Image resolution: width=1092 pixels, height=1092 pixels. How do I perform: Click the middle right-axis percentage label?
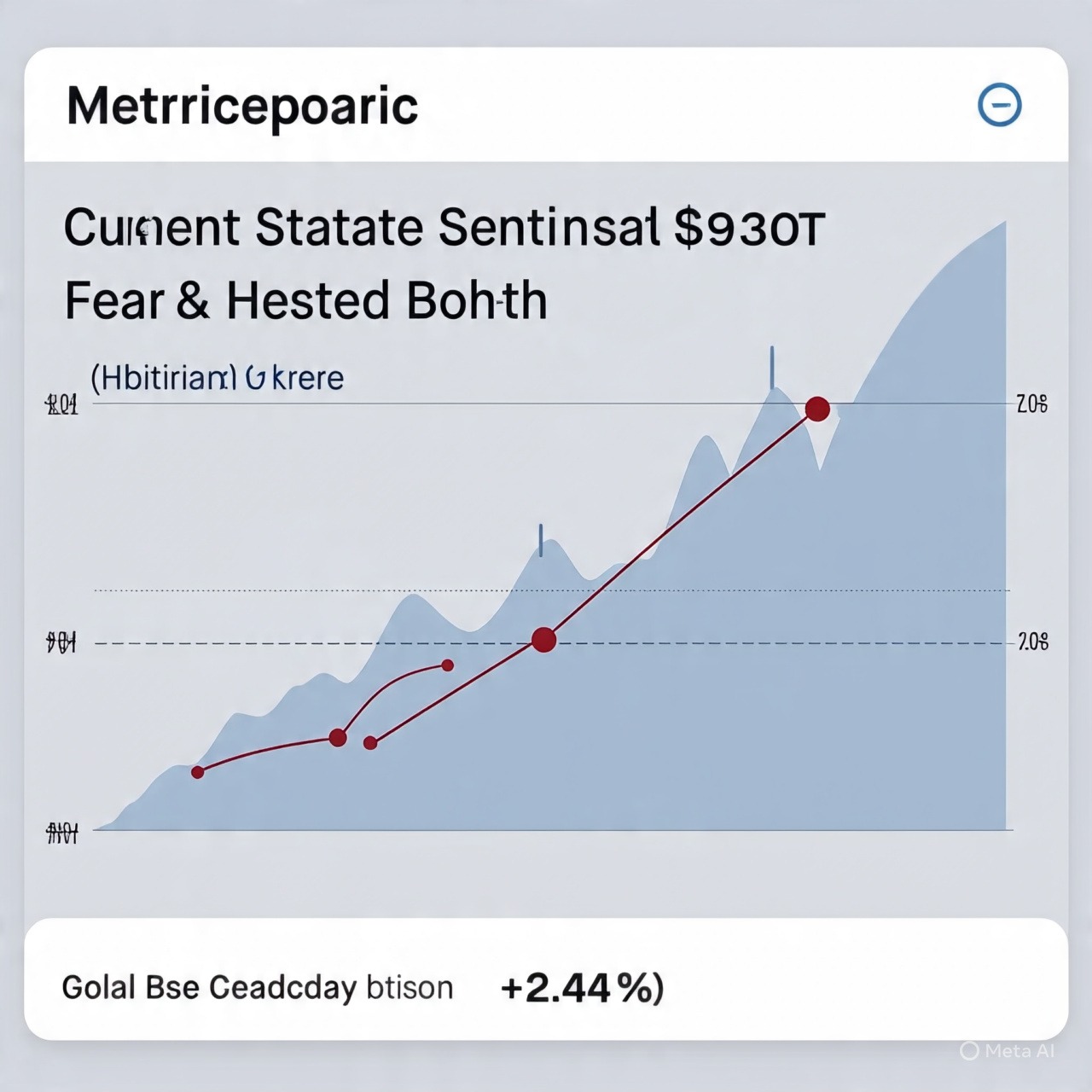coord(1033,642)
